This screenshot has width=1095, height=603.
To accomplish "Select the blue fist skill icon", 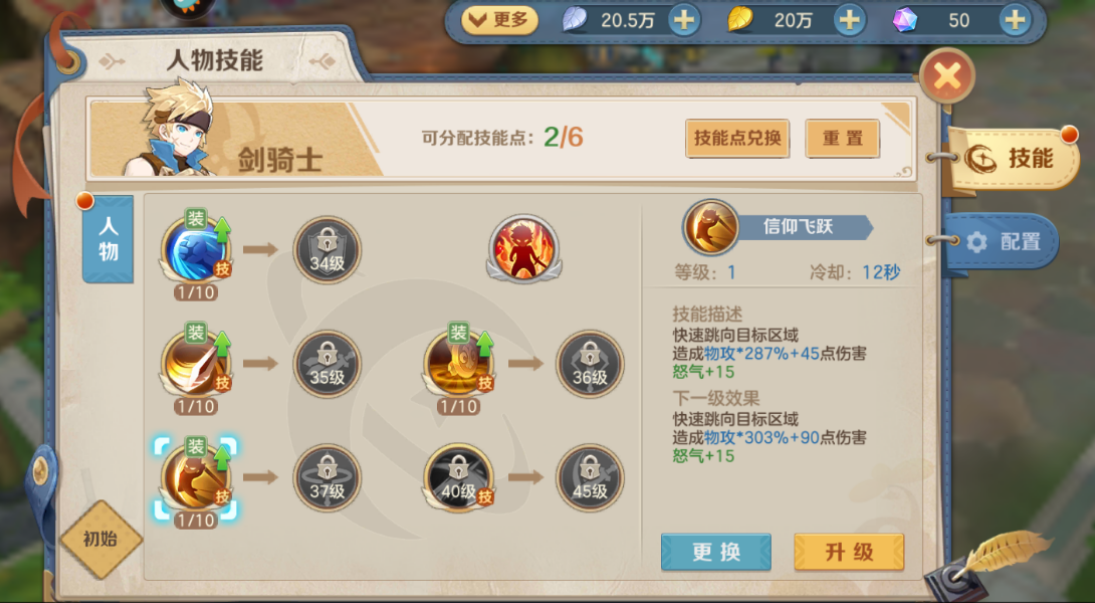I will tap(196, 249).
